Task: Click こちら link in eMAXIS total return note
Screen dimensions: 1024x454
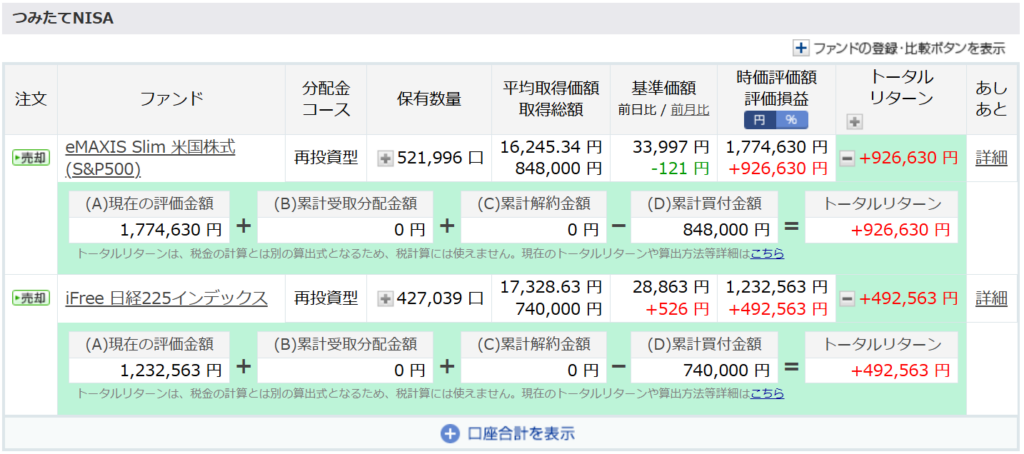Action: point(767,253)
